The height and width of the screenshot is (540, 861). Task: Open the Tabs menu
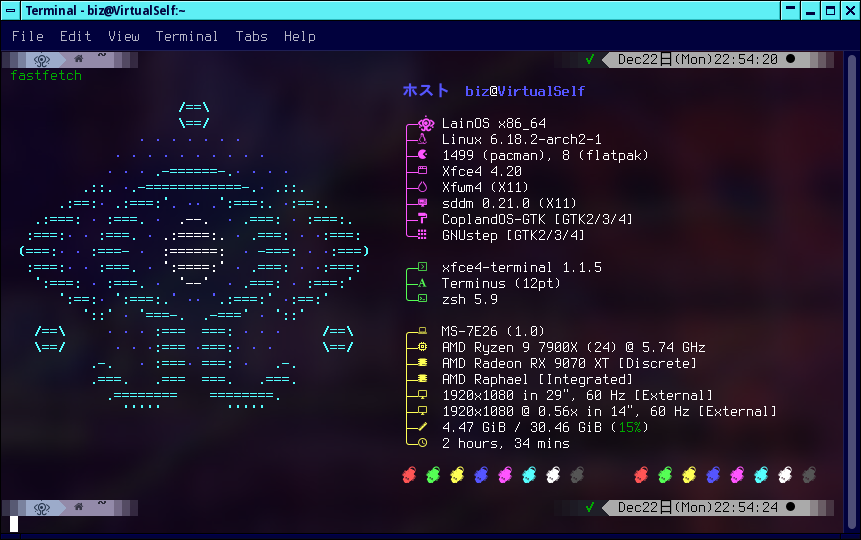251,36
